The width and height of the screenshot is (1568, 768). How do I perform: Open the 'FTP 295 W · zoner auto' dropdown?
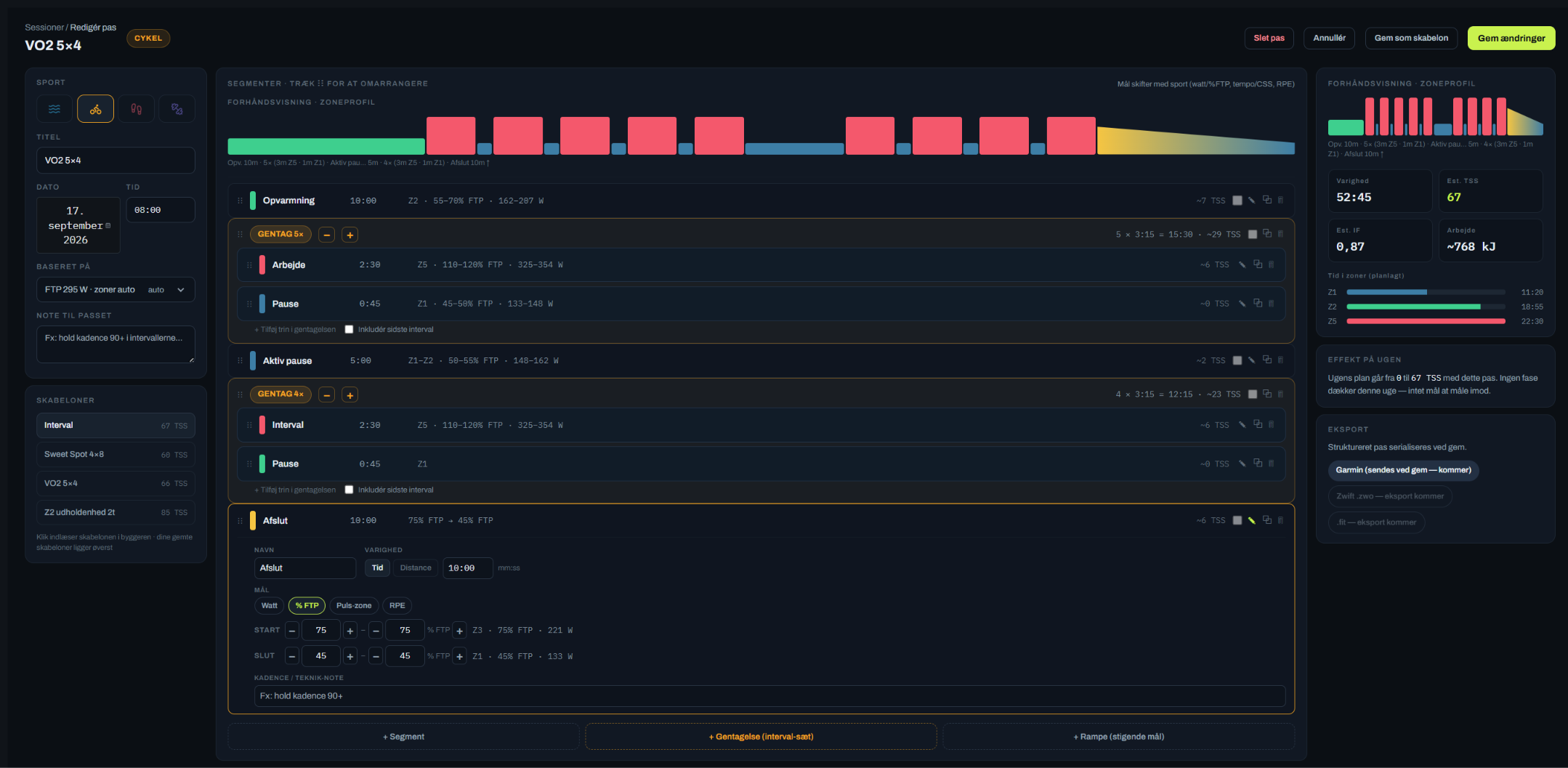coord(116,289)
